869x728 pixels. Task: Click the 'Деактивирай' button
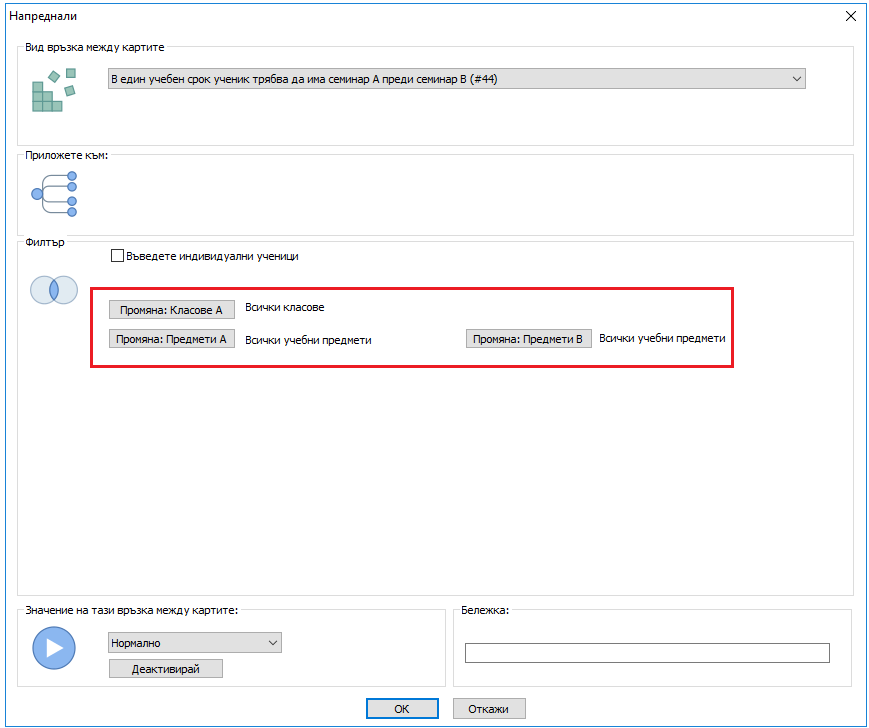point(166,669)
